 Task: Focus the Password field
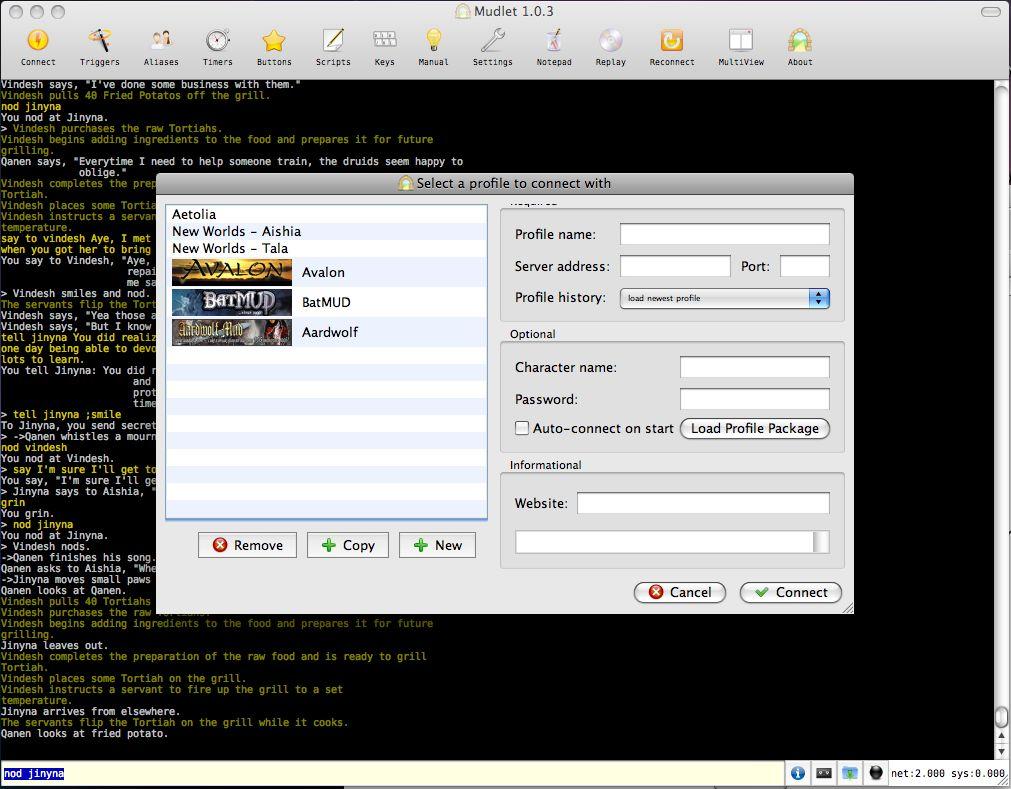click(x=755, y=399)
